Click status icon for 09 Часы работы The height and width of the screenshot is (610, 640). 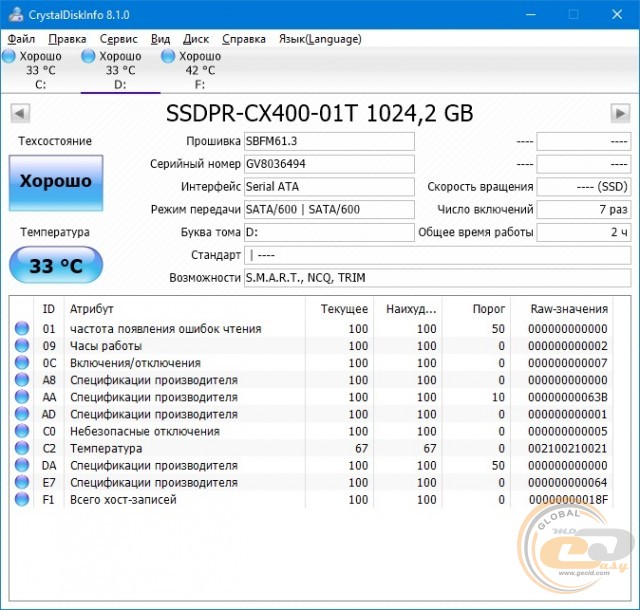click(x=22, y=345)
